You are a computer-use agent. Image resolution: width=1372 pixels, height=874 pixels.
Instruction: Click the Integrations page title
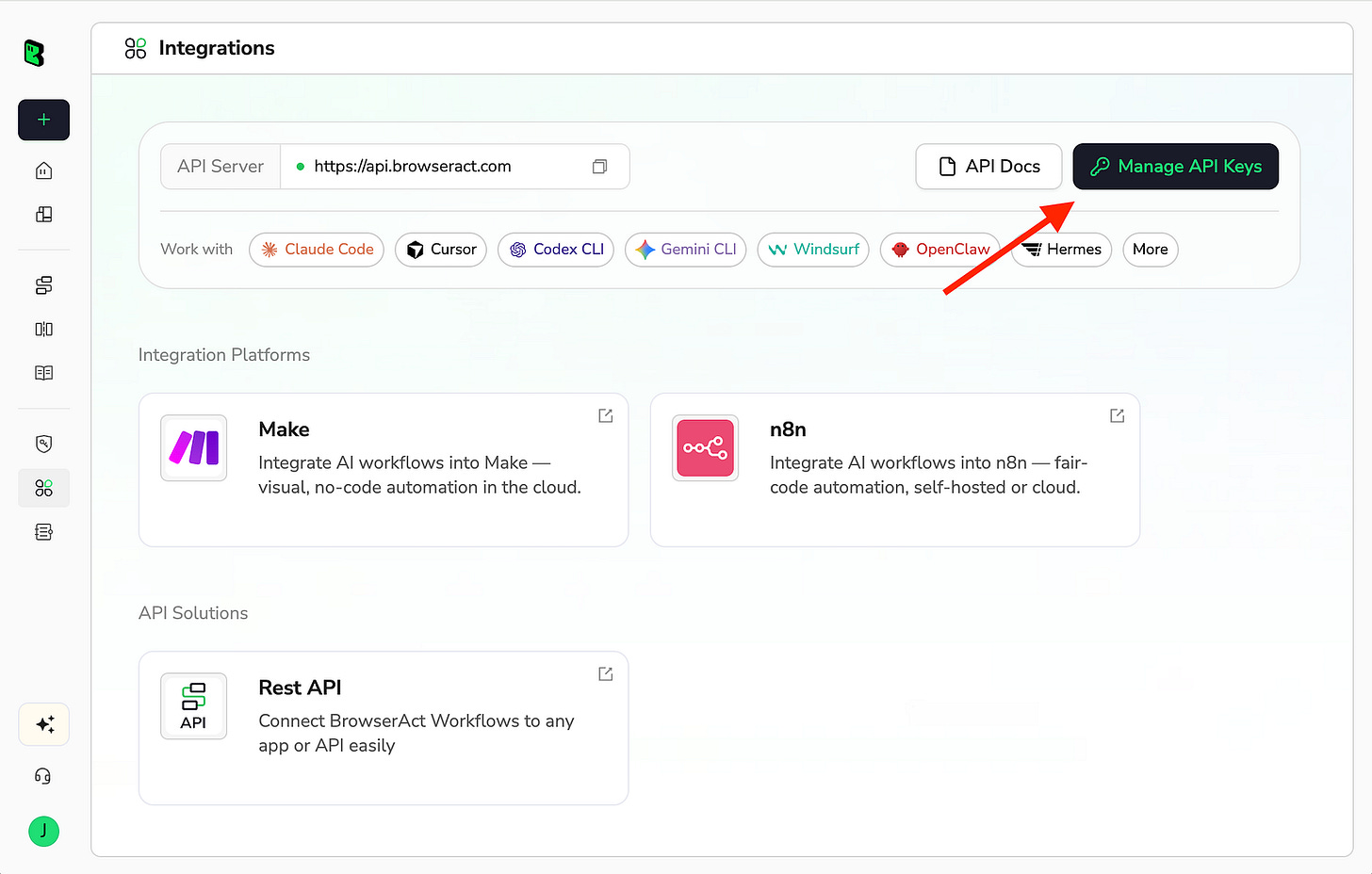[x=217, y=48]
